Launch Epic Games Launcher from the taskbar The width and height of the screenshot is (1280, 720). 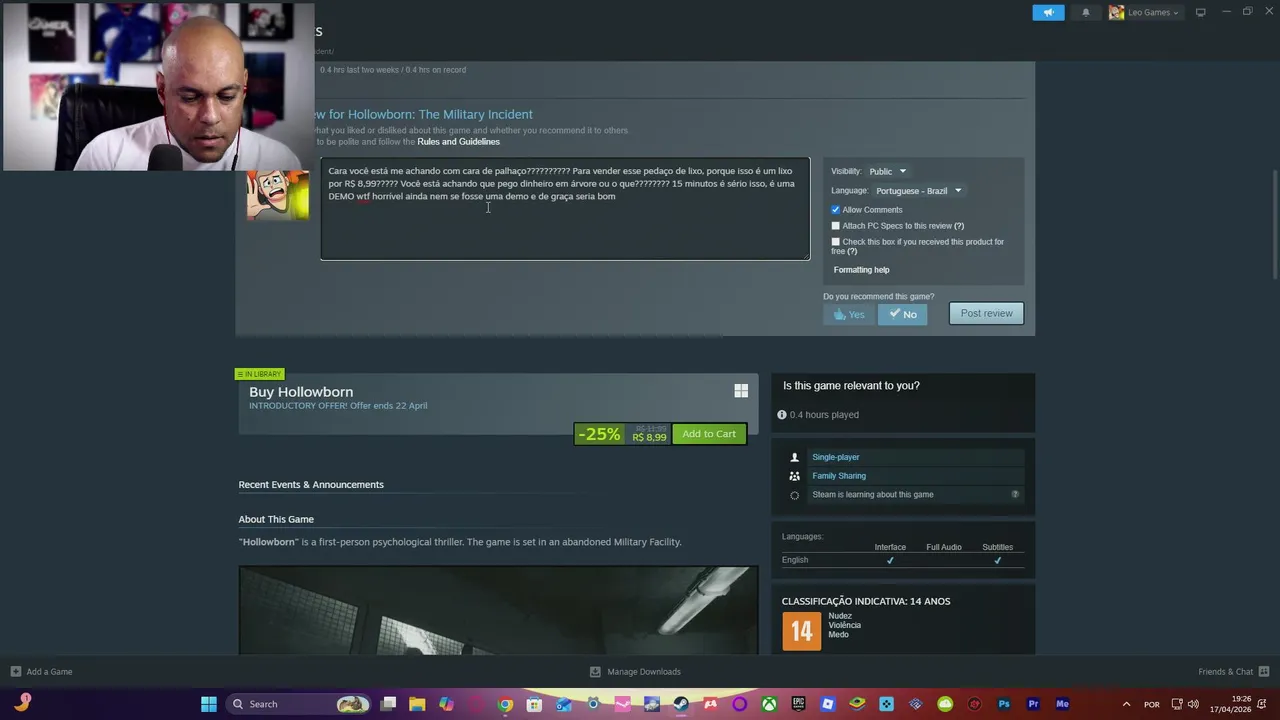coord(798,704)
